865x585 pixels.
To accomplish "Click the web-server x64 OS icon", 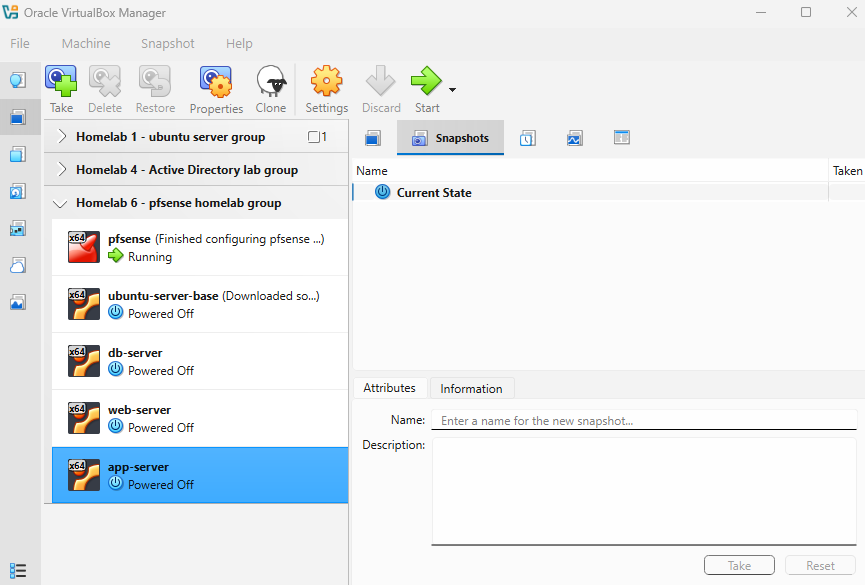I will tap(84, 418).
